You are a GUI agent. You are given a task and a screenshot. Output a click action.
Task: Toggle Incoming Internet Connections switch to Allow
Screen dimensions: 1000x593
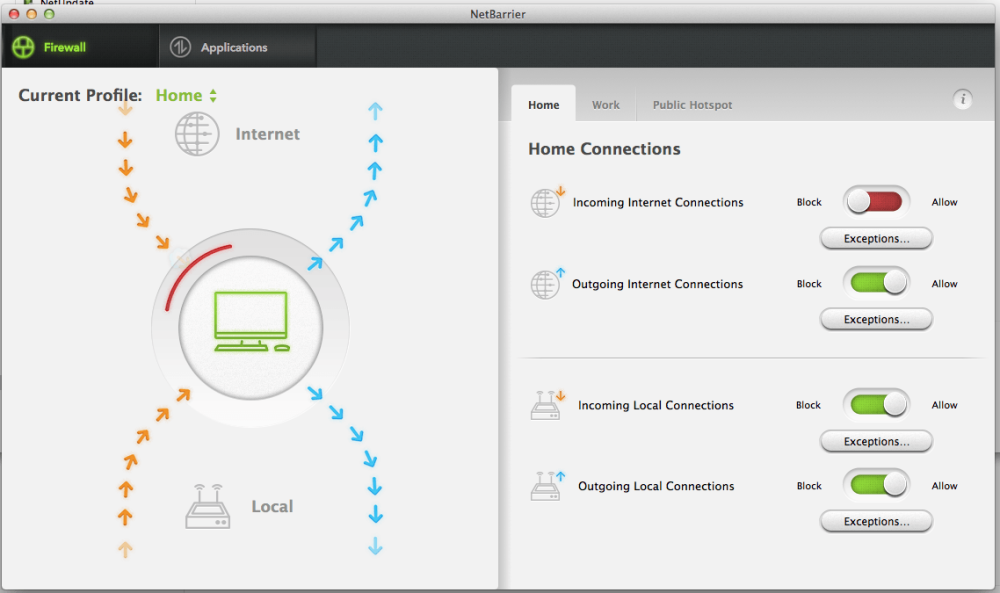pos(876,202)
